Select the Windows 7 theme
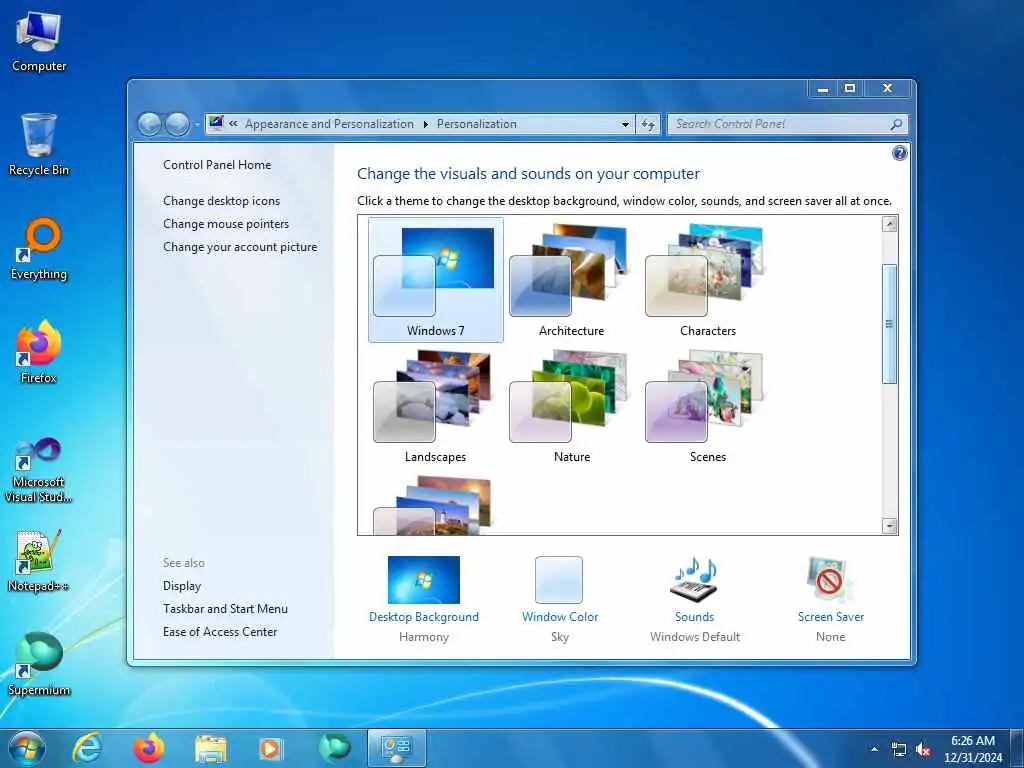Image resolution: width=1024 pixels, height=768 pixels. click(436, 280)
